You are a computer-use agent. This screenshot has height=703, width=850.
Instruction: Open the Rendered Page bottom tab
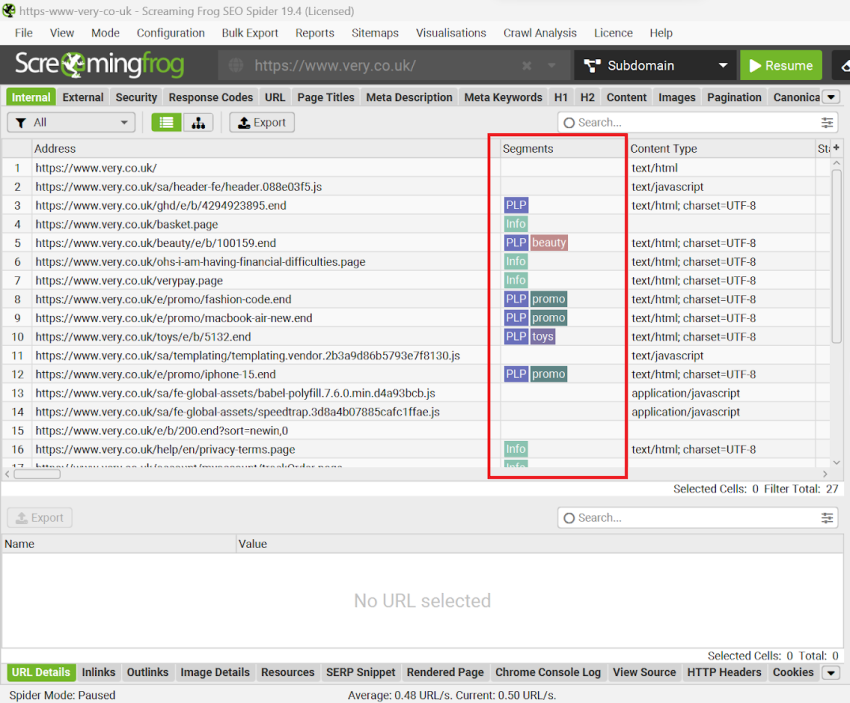pos(446,673)
